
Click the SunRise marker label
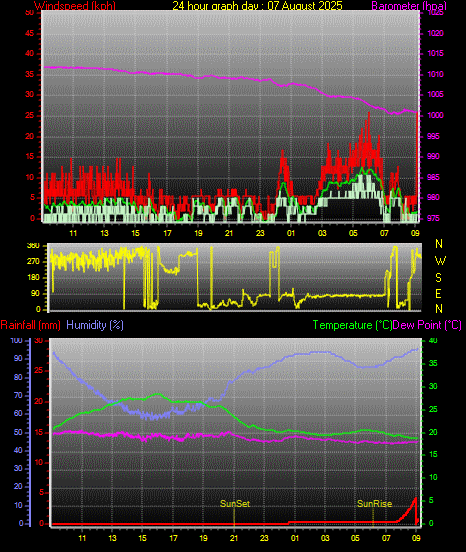tap(374, 504)
